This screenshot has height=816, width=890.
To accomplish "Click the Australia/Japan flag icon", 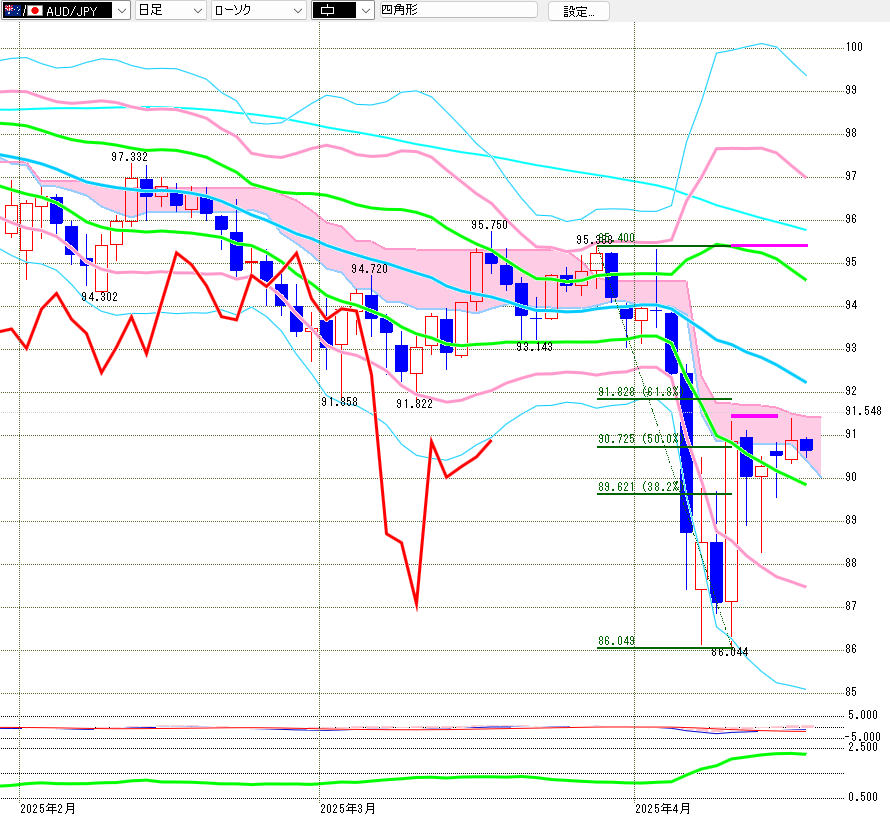I will click(23, 10).
